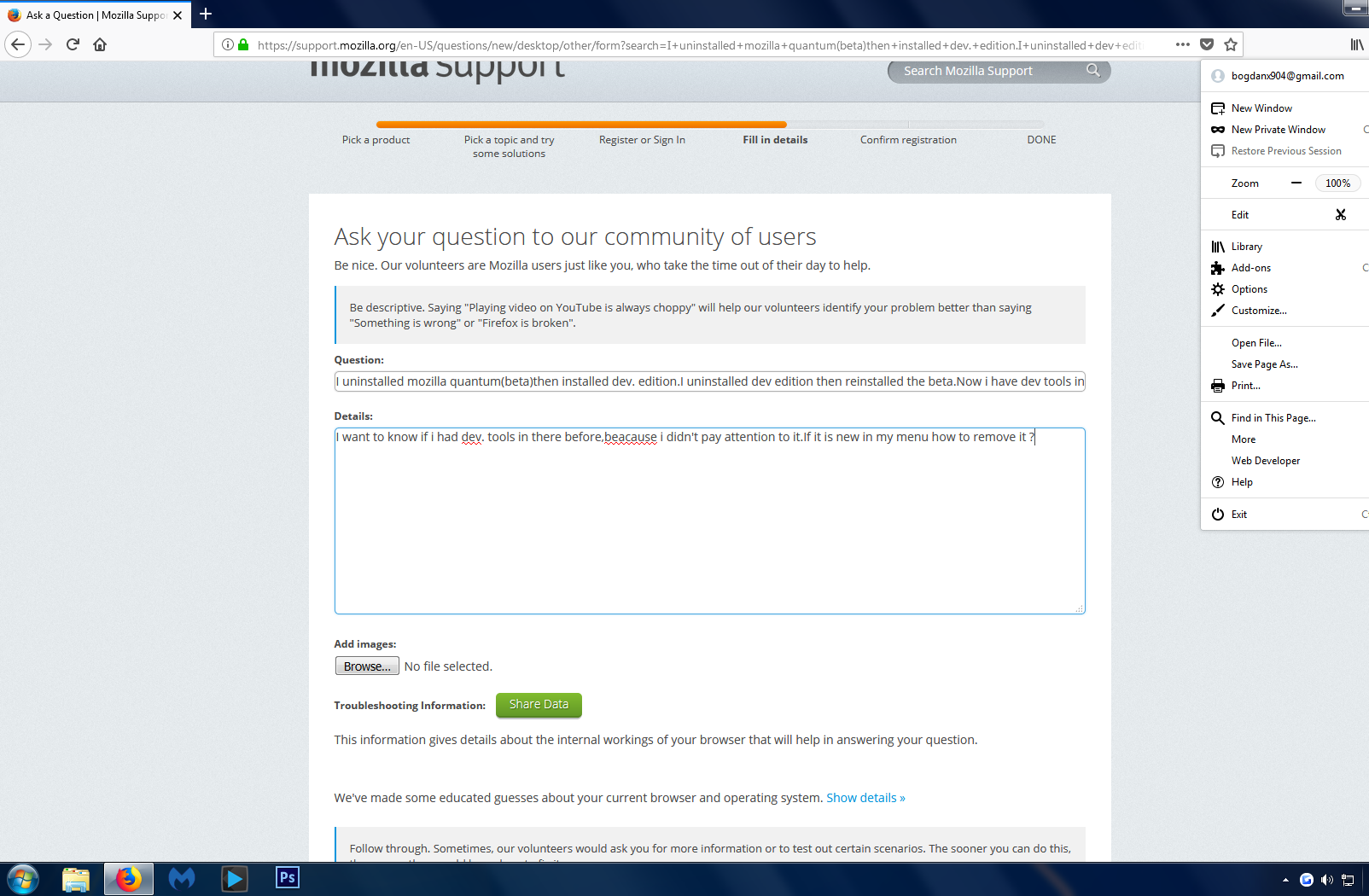The height and width of the screenshot is (896, 1369).
Task: Go back to the previous page
Action: click(18, 44)
